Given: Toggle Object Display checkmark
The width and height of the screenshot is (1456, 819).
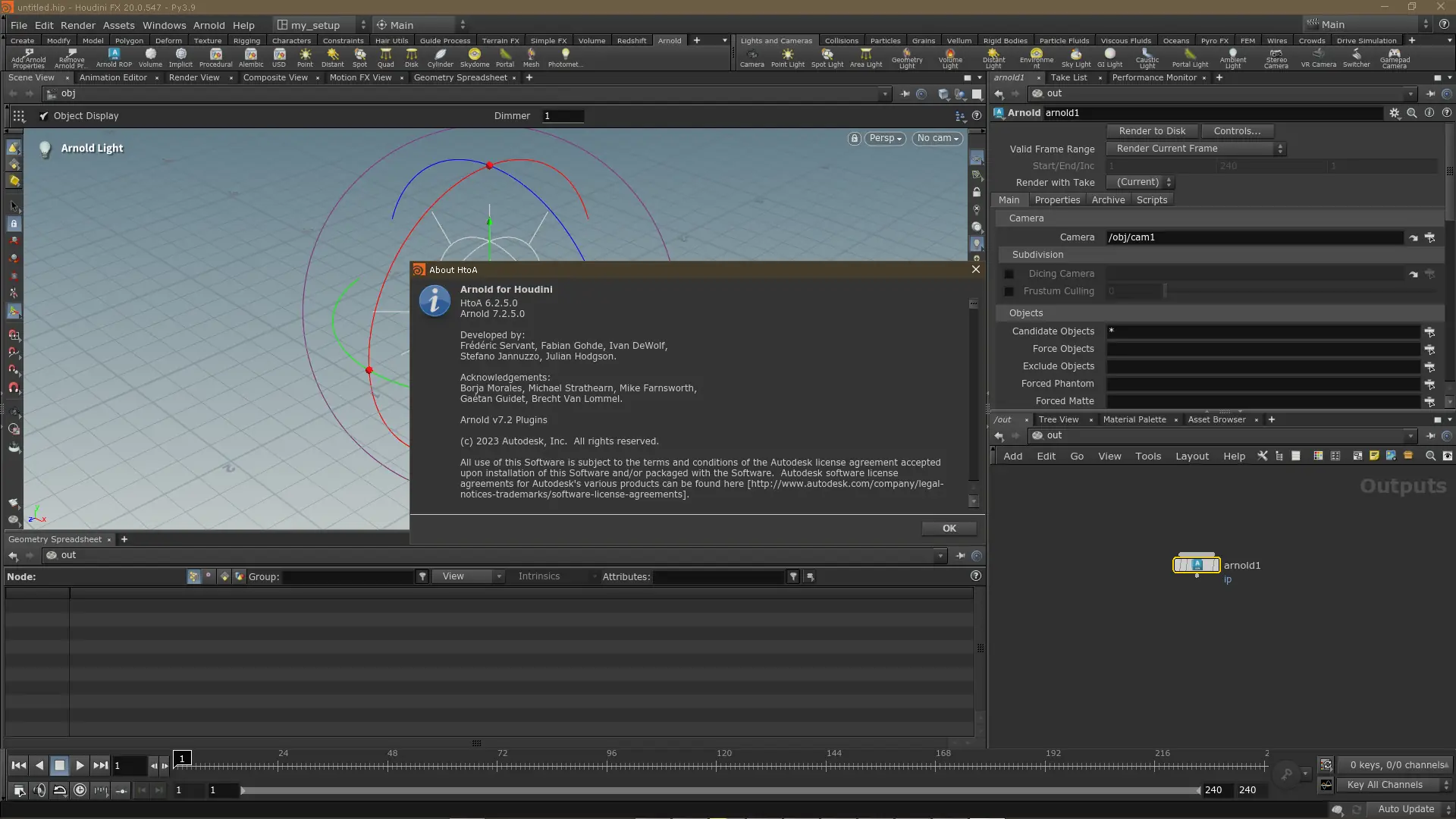Looking at the screenshot, I should coord(44,116).
